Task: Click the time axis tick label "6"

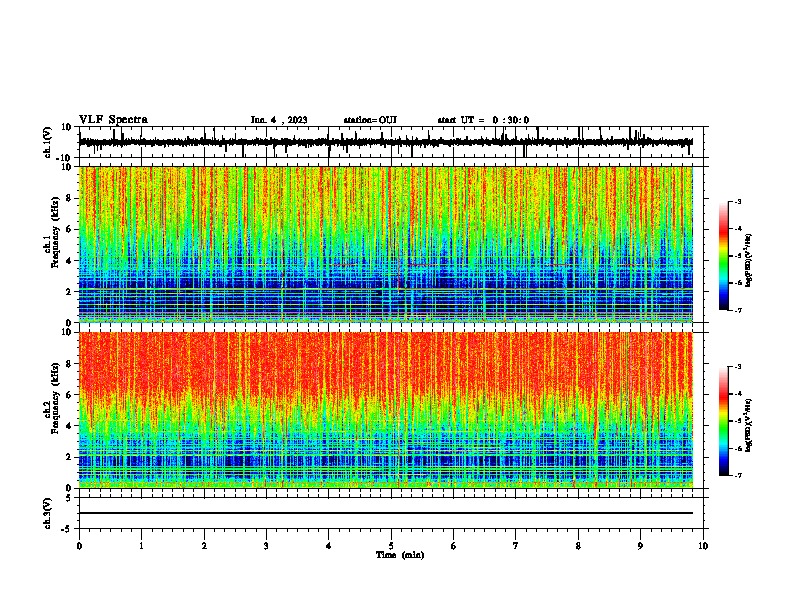Action: [x=454, y=546]
